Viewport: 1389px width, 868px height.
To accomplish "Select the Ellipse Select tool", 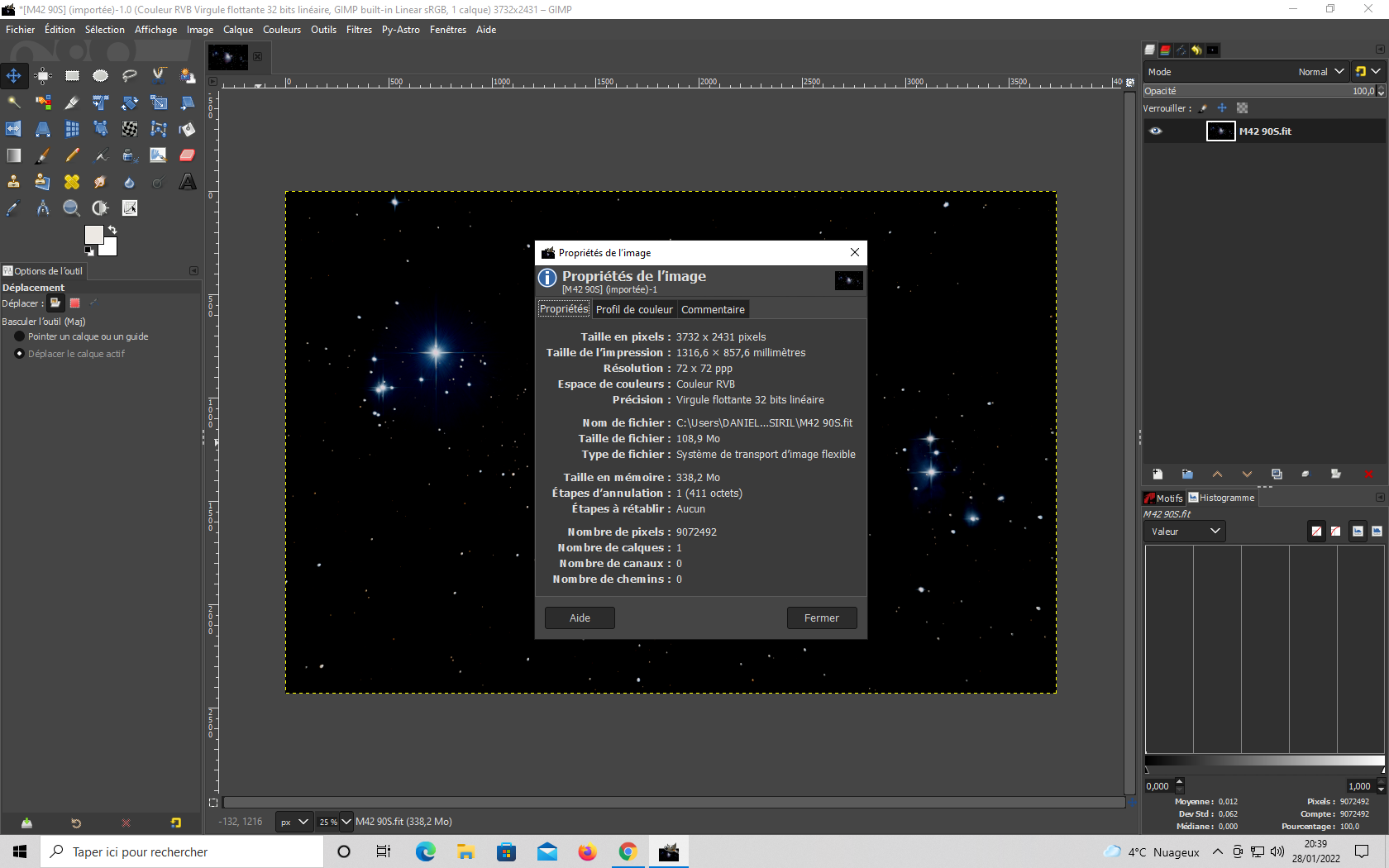I will point(101,76).
